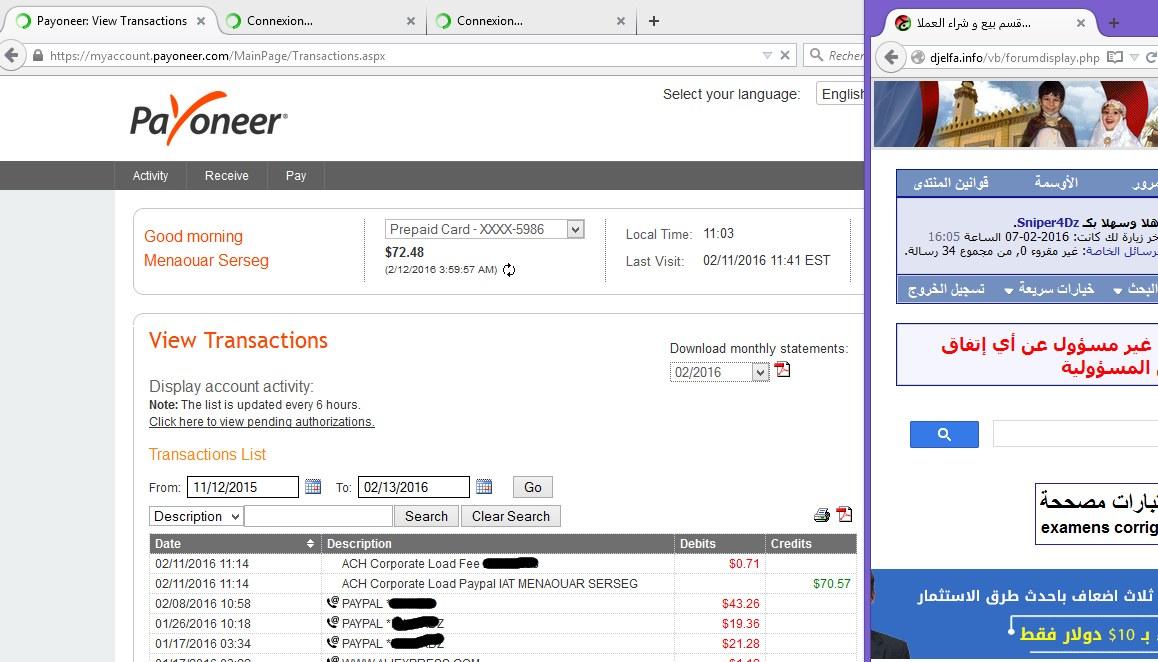Click the phone icon on the $21.28 PAYPAL row
1158x662 pixels.
pos(332,642)
